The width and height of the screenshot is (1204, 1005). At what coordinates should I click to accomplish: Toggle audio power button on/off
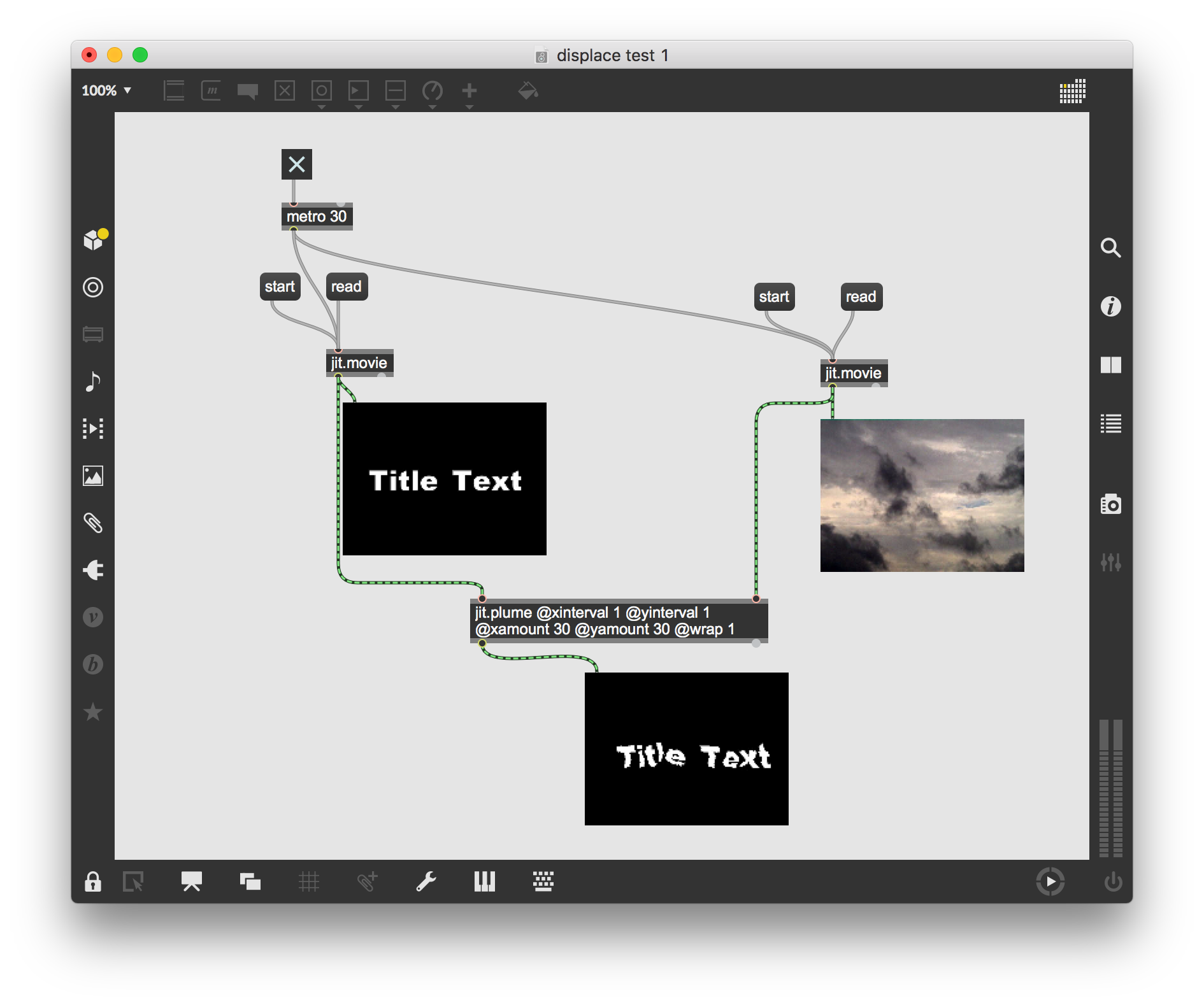1113,881
